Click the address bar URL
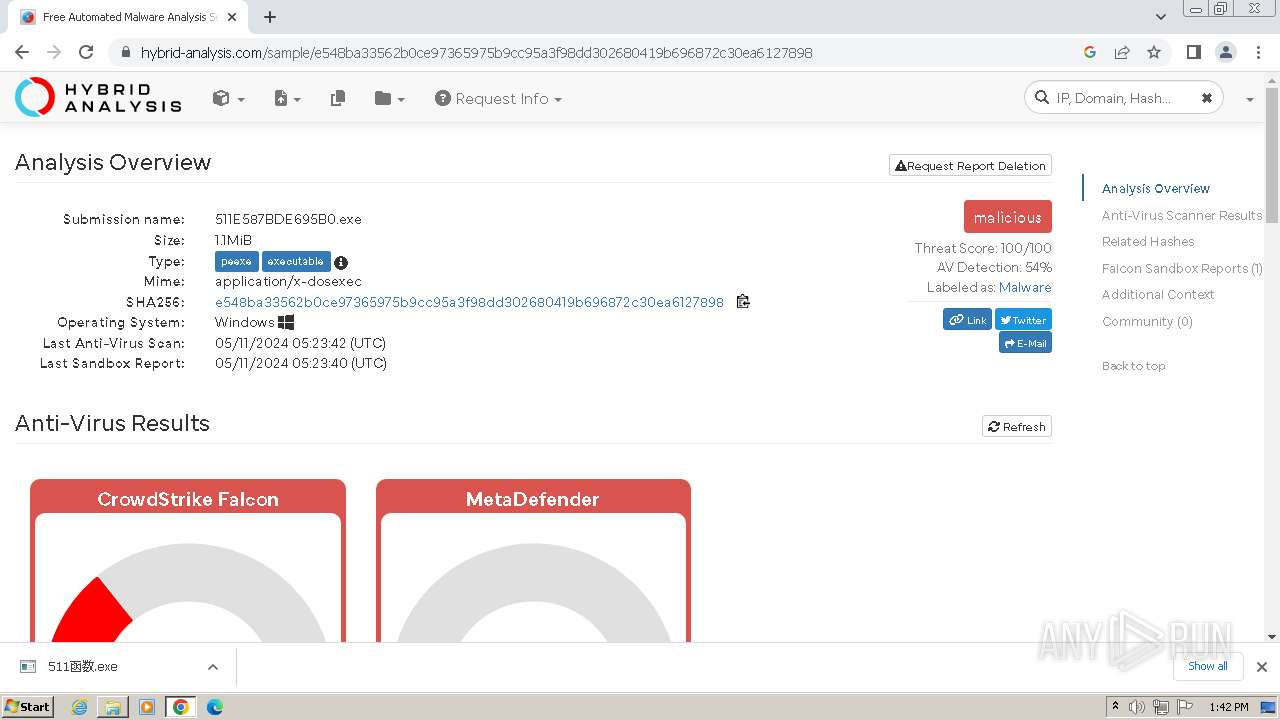The width and height of the screenshot is (1280, 720). pyautogui.click(x=476, y=53)
